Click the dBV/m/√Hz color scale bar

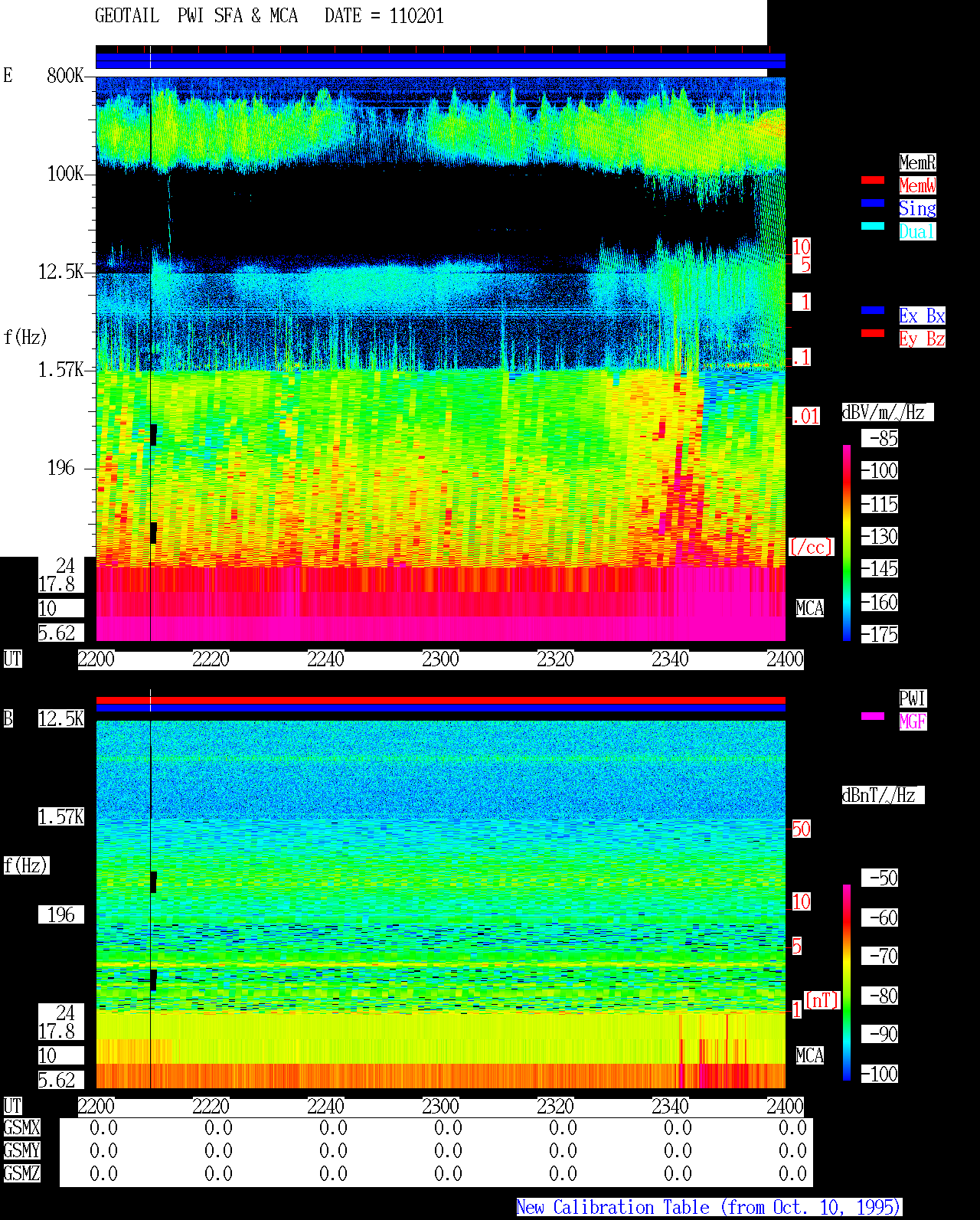pos(847,542)
